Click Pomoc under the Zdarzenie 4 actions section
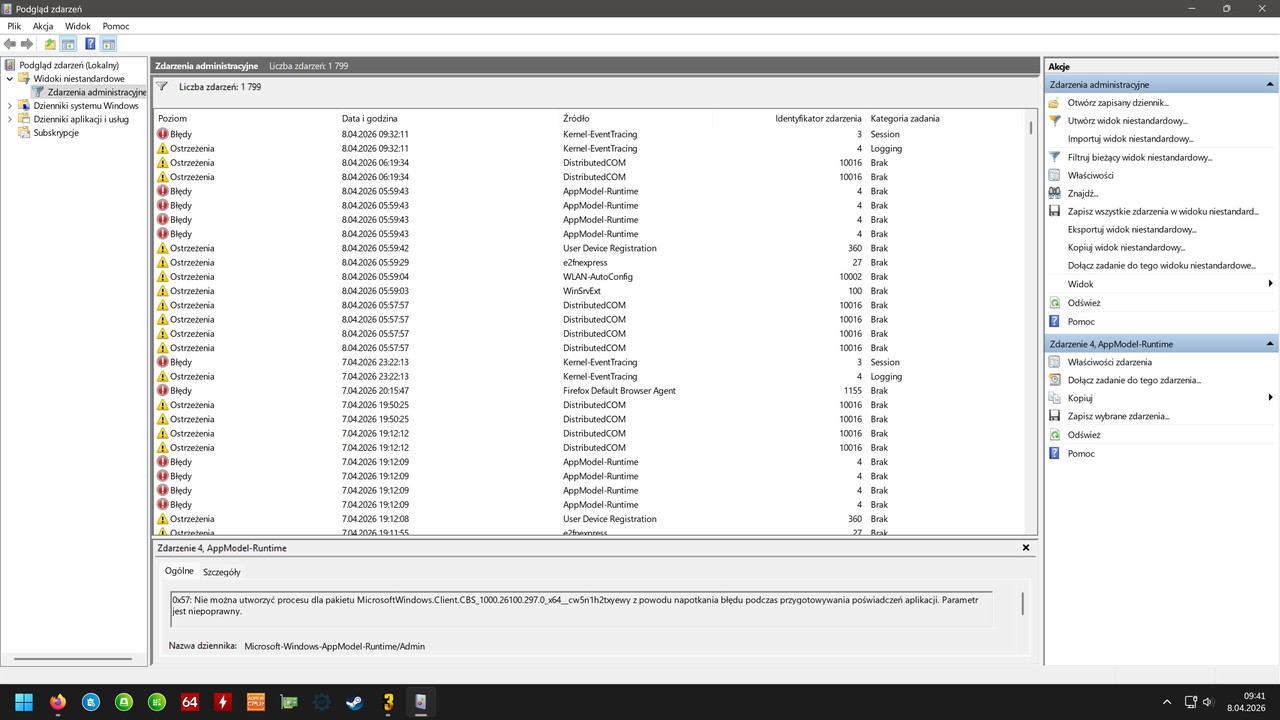Screen dimensions: 1280x720 pyautogui.click(x=1081, y=454)
